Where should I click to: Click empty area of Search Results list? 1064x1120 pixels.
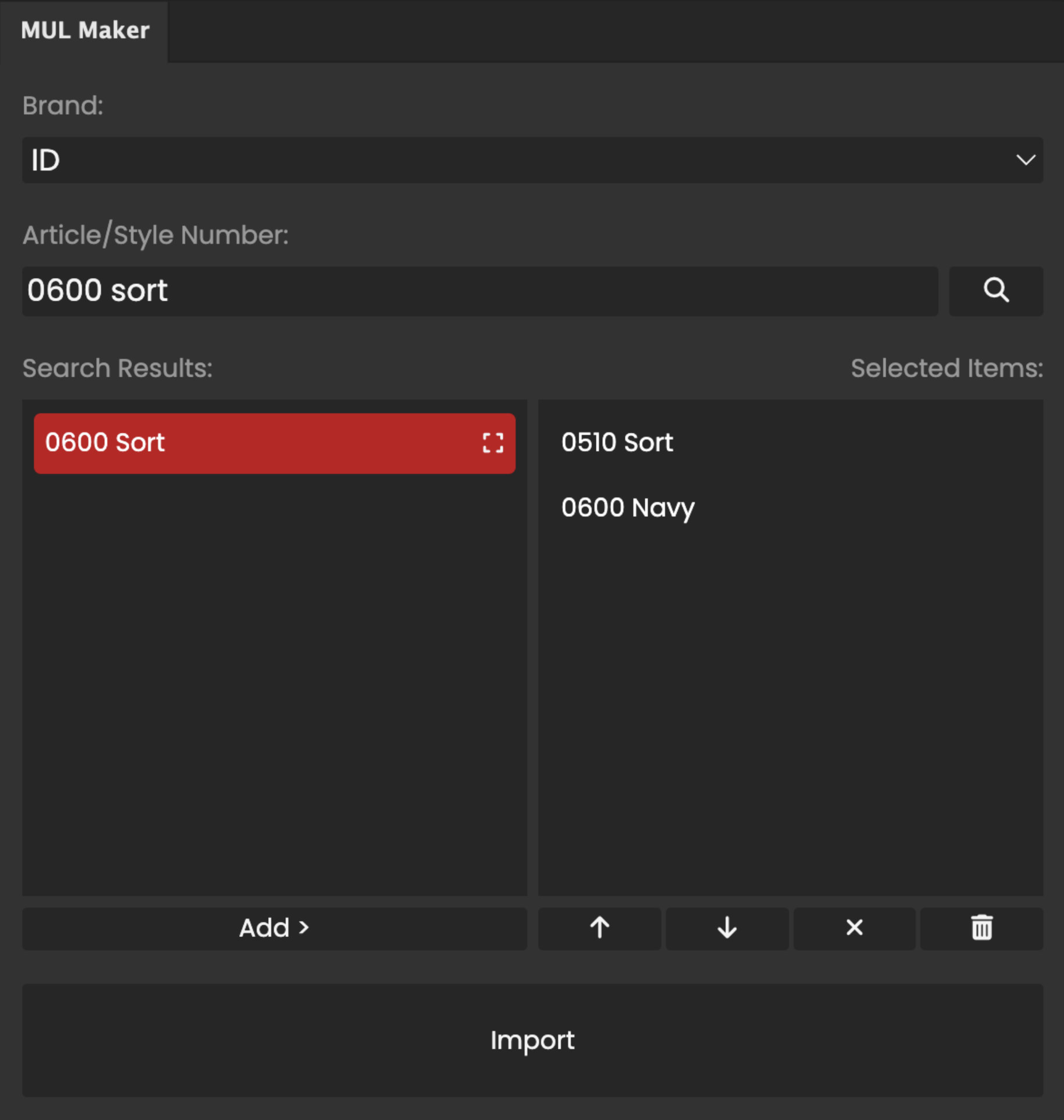(x=275, y=681)
